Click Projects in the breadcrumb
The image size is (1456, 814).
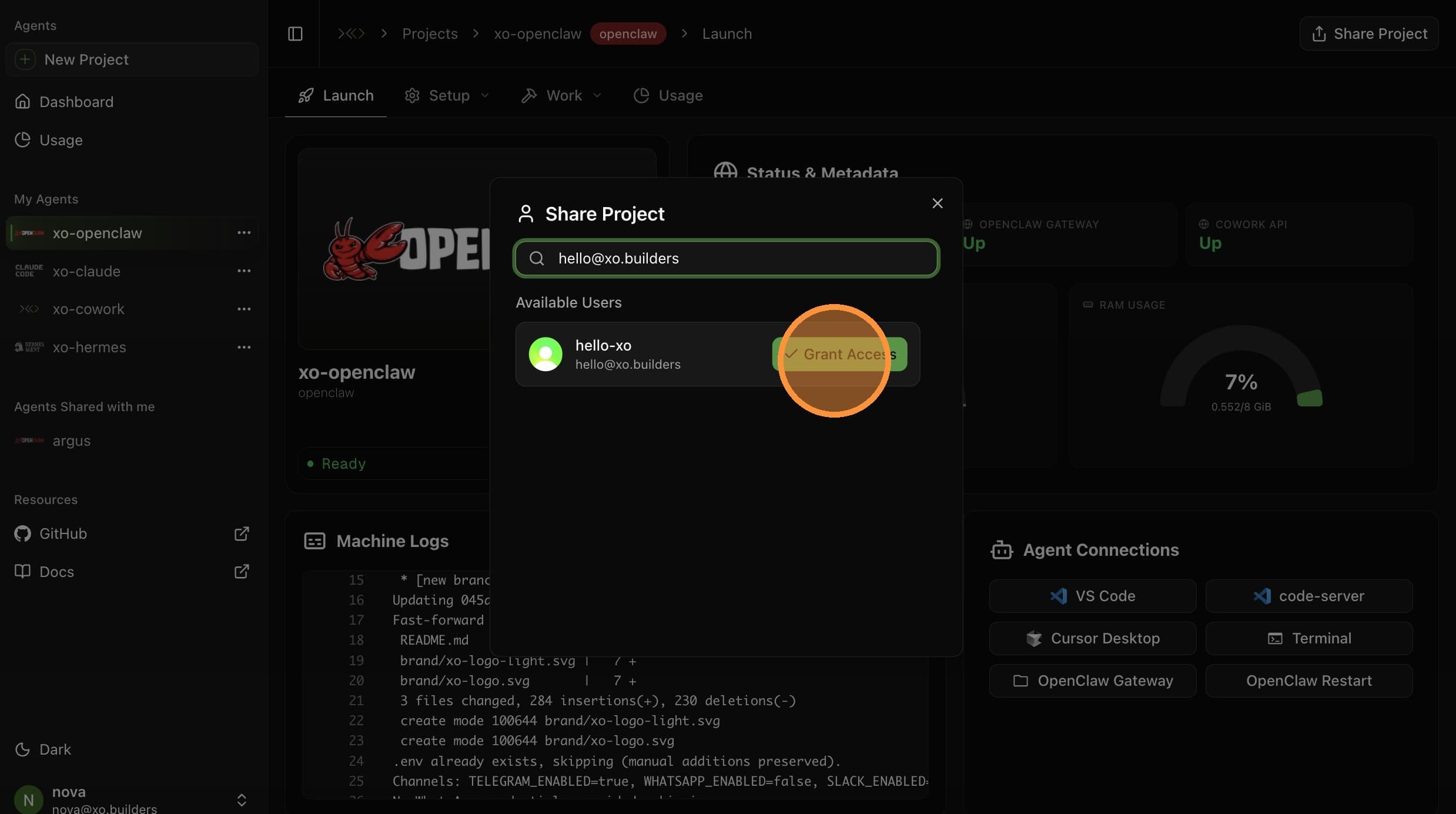(x=430, y=34)
